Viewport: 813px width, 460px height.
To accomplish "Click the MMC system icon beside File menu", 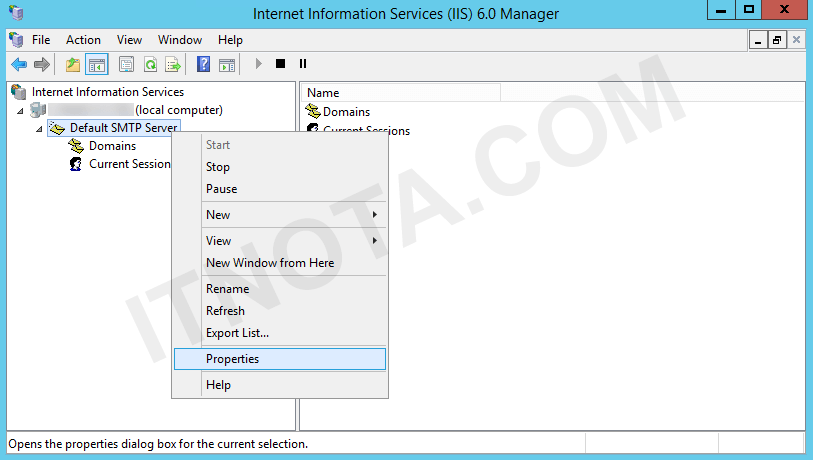I will 16,40.
